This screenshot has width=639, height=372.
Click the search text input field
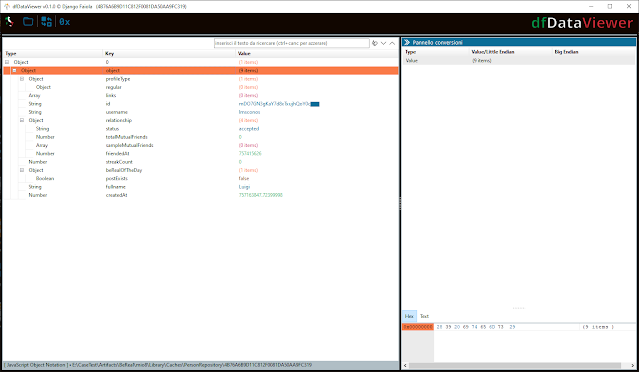tap(291, 43)
